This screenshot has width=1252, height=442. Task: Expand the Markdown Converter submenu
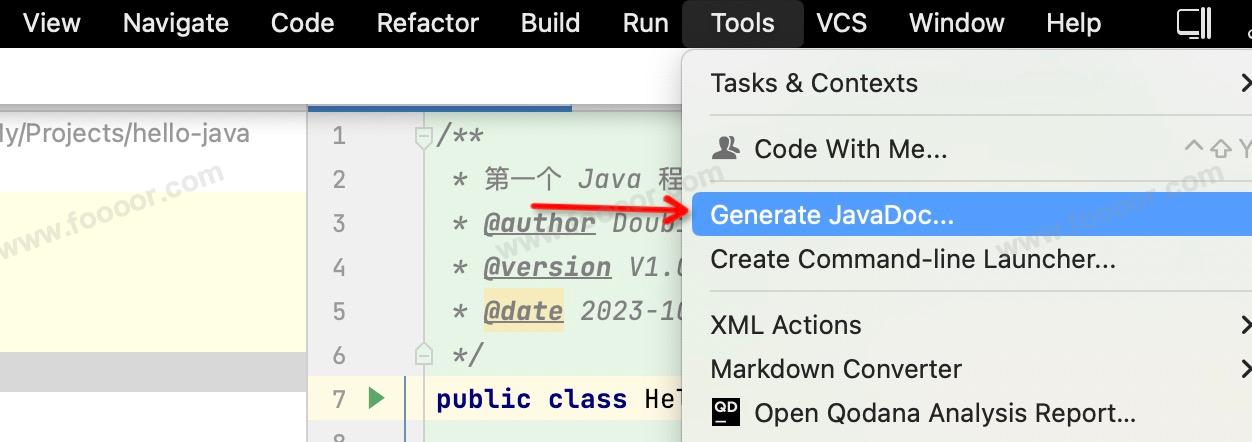tap(1244, 369)
